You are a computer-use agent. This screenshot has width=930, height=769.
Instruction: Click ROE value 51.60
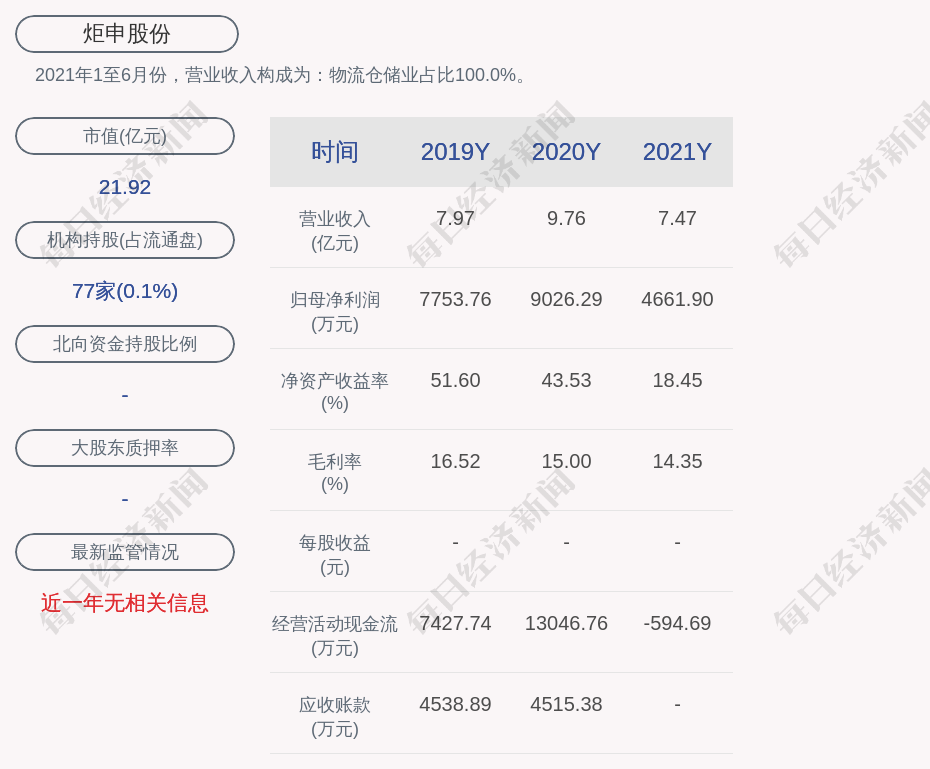[455, 380]
